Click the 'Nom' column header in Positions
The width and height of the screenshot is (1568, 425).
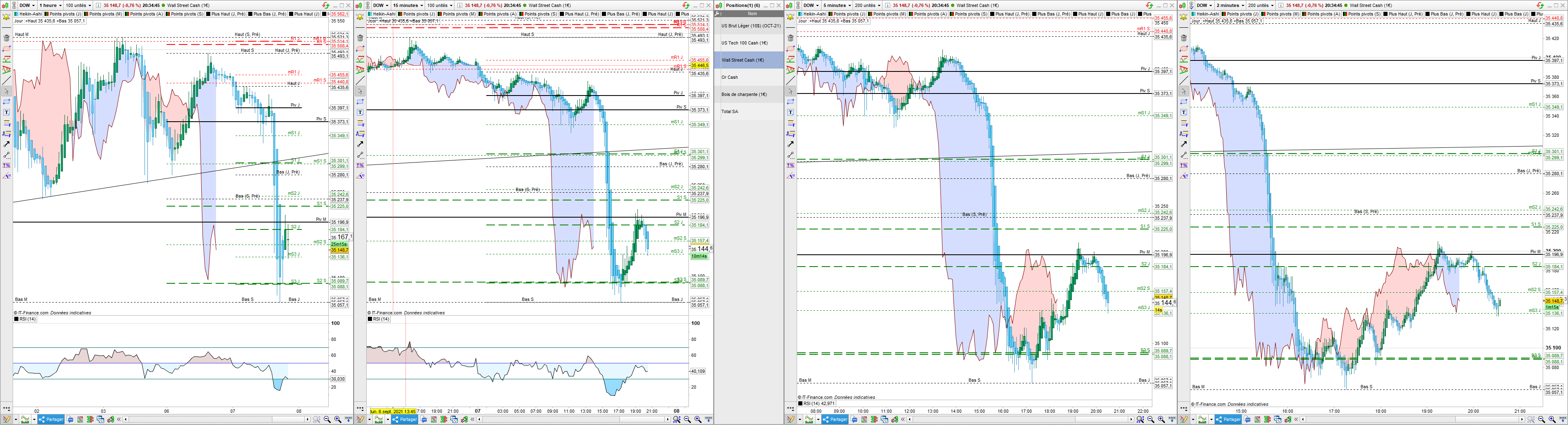pos(752,13)
